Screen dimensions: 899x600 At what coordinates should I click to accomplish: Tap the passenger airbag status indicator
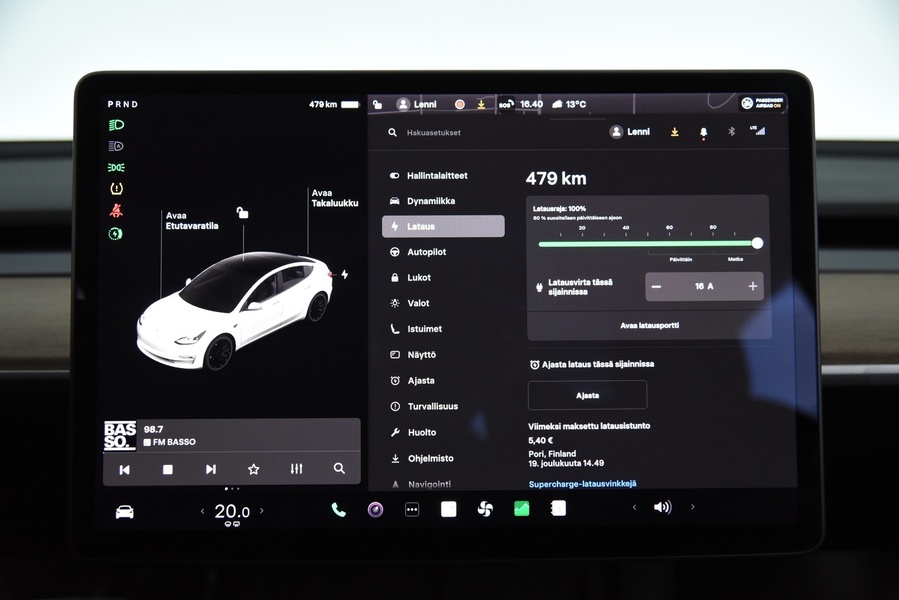(x=762, y=103)
